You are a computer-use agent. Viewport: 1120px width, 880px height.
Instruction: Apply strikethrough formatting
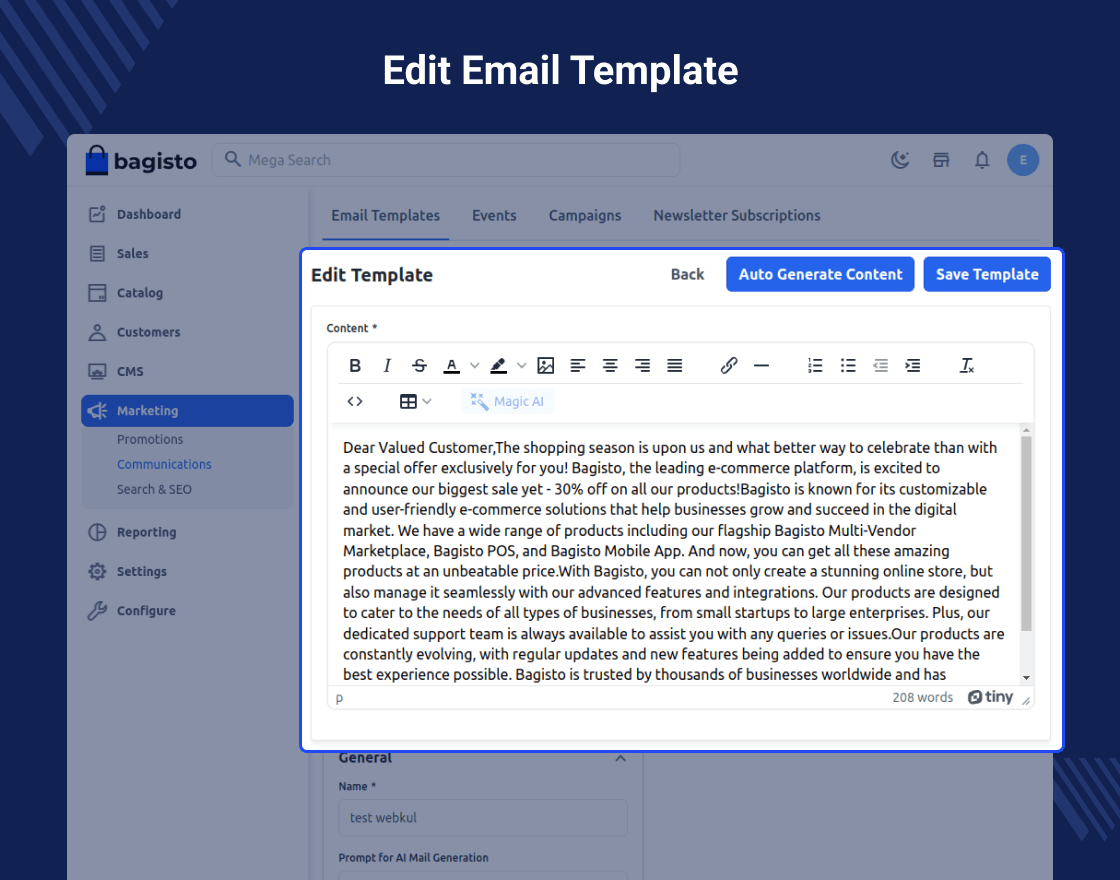pyautogui.click(x=419, y=366)
